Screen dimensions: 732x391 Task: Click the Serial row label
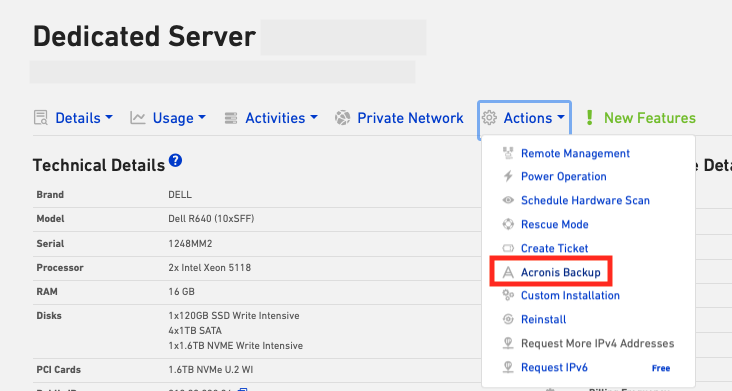50,244
